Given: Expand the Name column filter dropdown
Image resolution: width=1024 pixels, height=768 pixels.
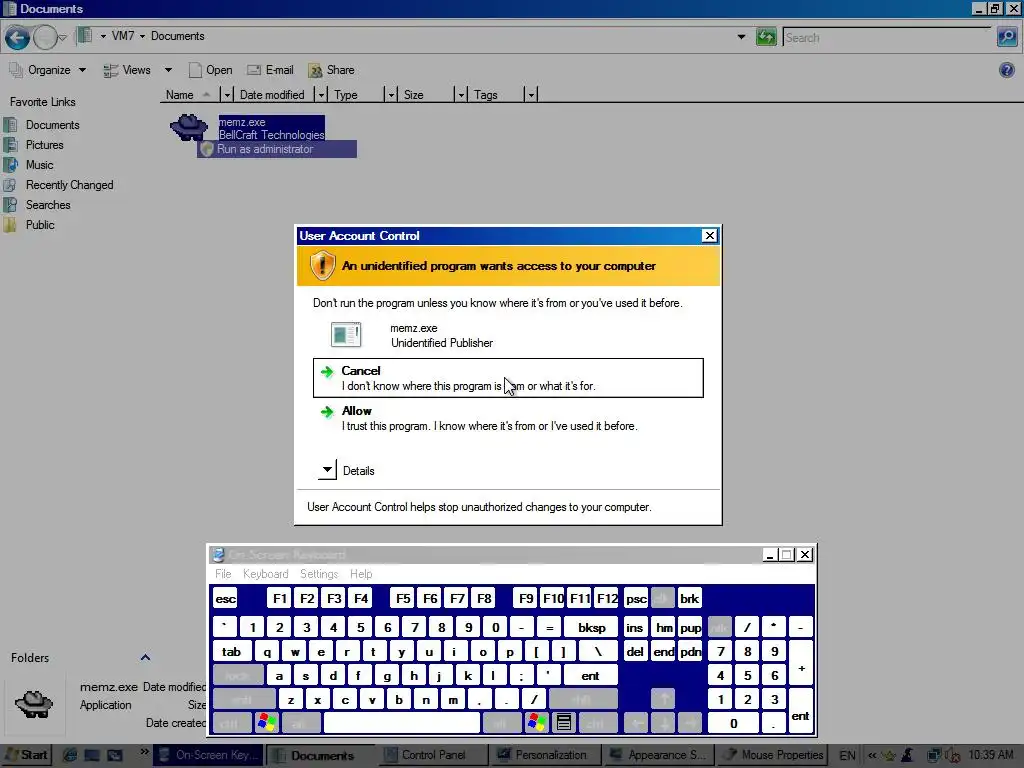Looking at the screenshot, I should click(x=227, y=95).
